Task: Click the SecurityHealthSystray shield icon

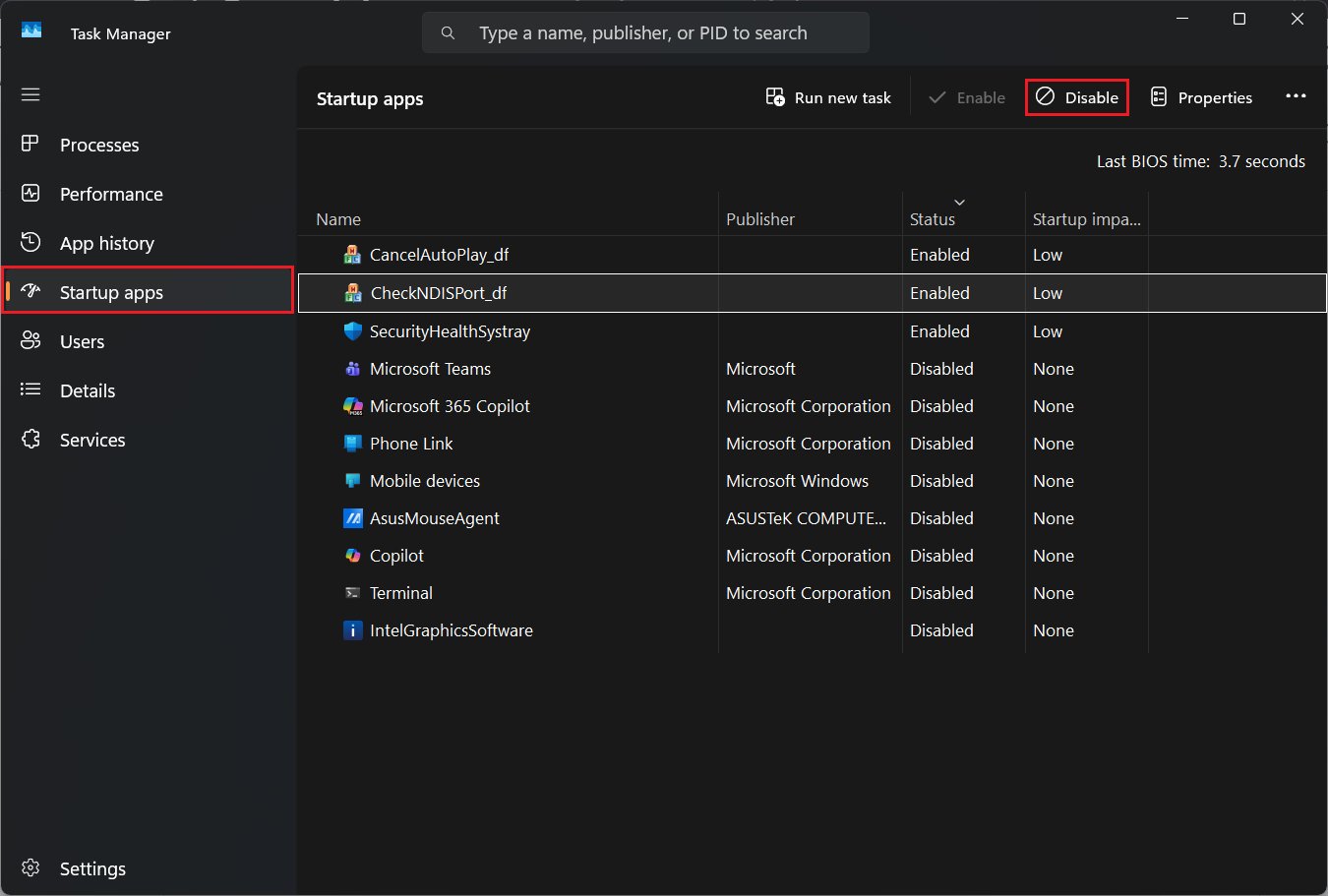Action: (x=352, y=331)
